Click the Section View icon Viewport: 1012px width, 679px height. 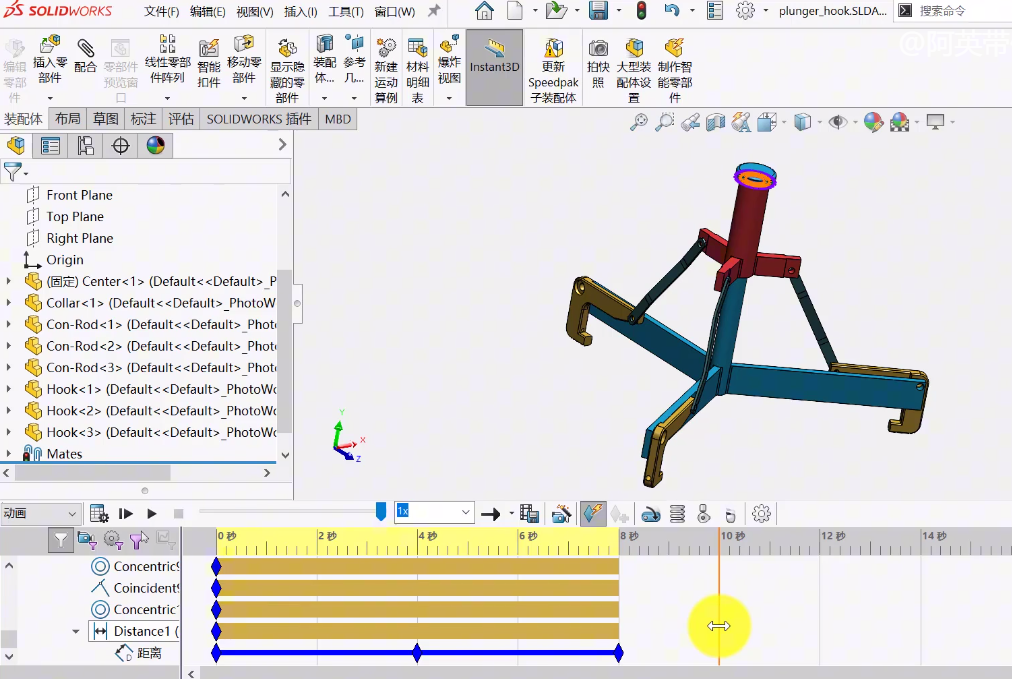(714, 121)
